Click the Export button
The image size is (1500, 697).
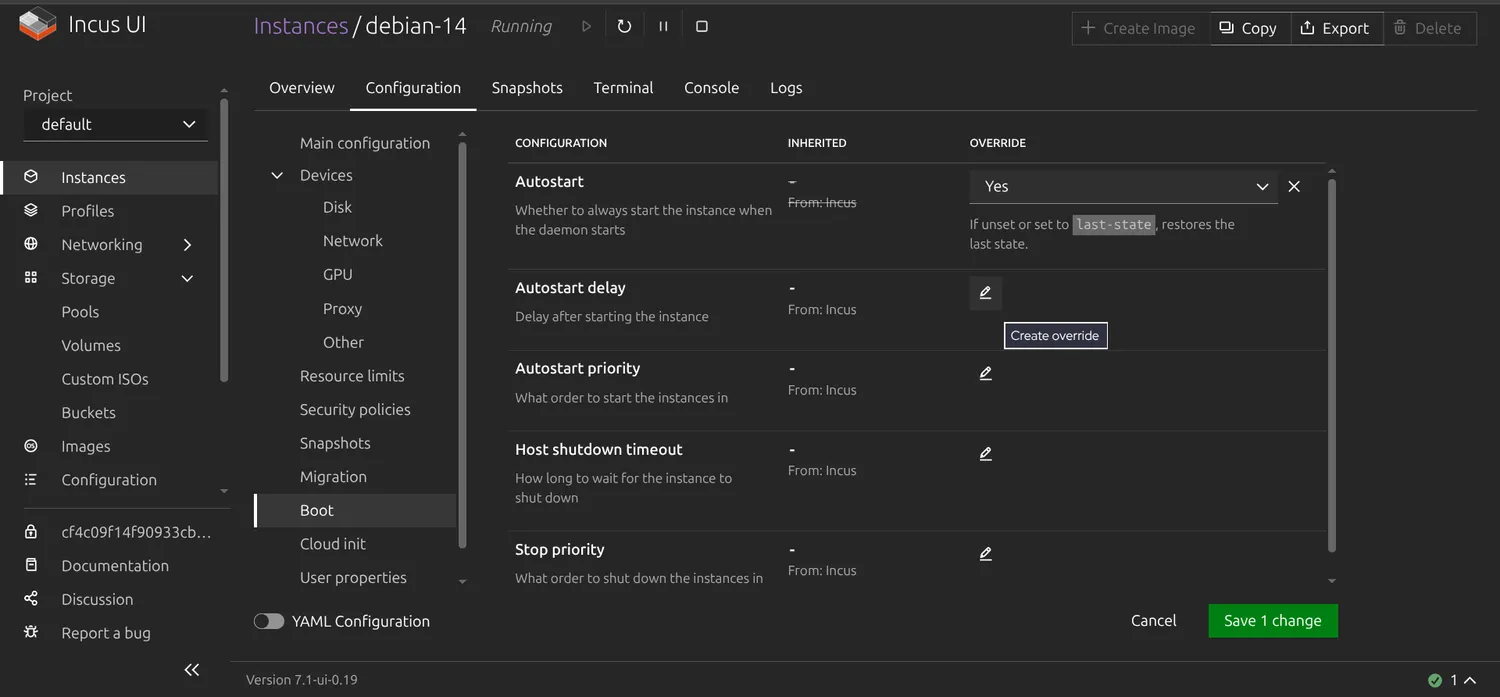click(x=1336, y=28)
